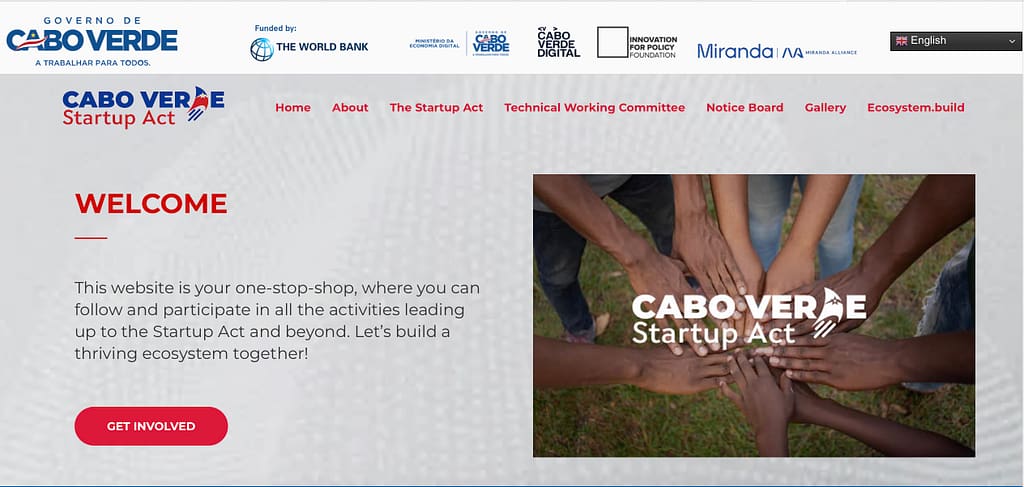The width and height of the screenshot is (1024, 487).
Task: Click the Cabo Verde Startup Act site logo
Action: [143, 107]
